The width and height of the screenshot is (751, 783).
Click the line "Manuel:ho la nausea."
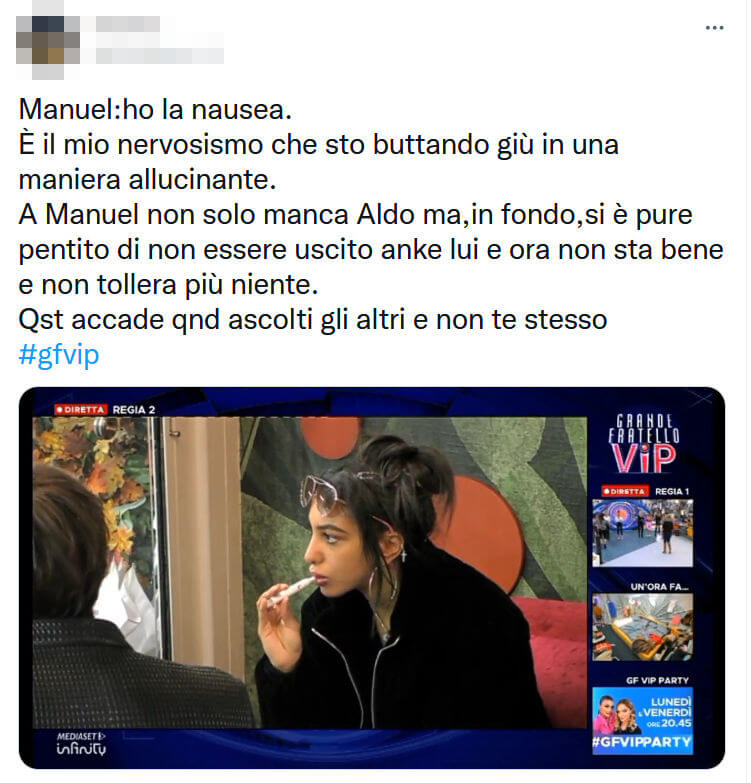155,109
